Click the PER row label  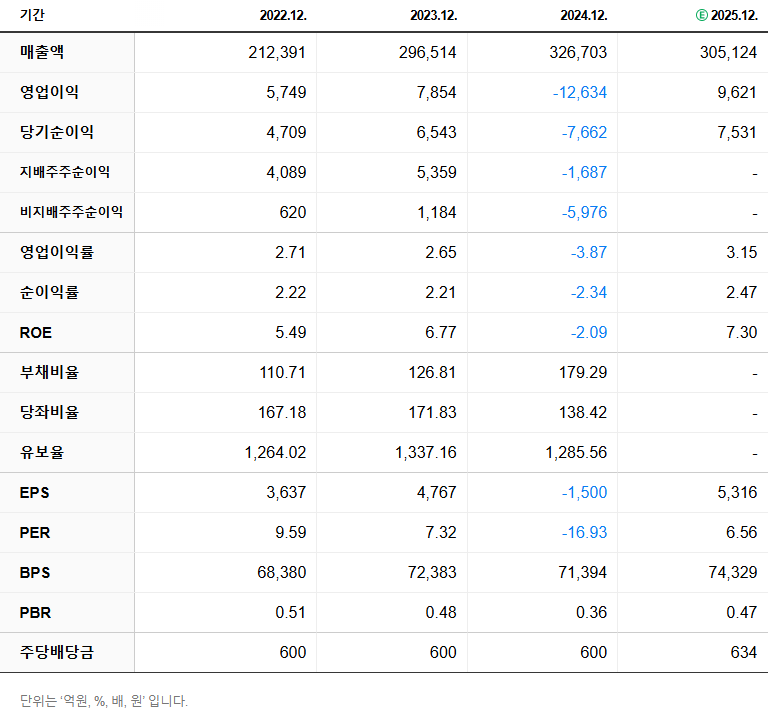pyautogui.click(x=35, y=533)
